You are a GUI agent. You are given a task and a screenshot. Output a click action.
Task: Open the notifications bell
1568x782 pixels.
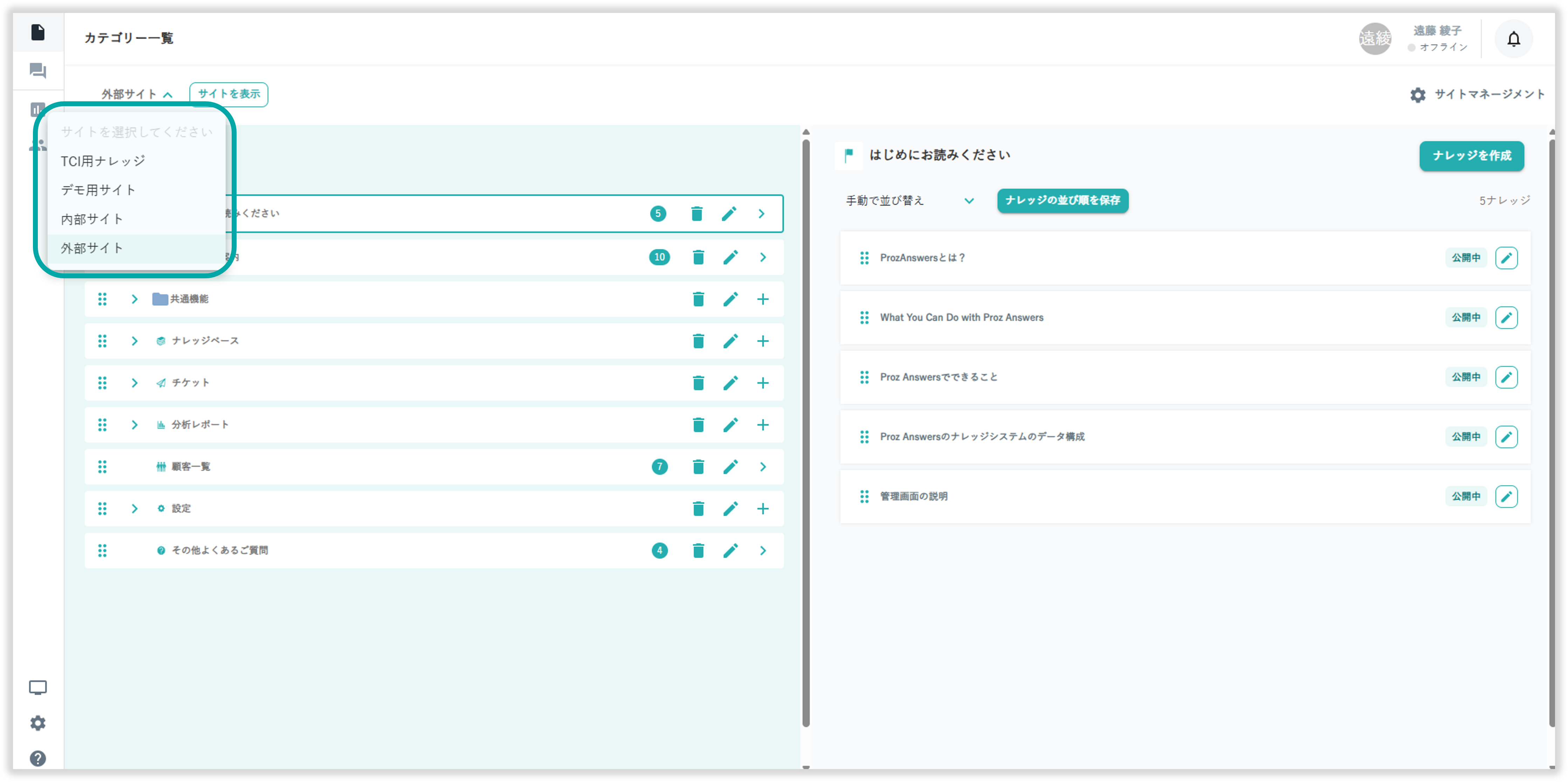(1513, 39)
